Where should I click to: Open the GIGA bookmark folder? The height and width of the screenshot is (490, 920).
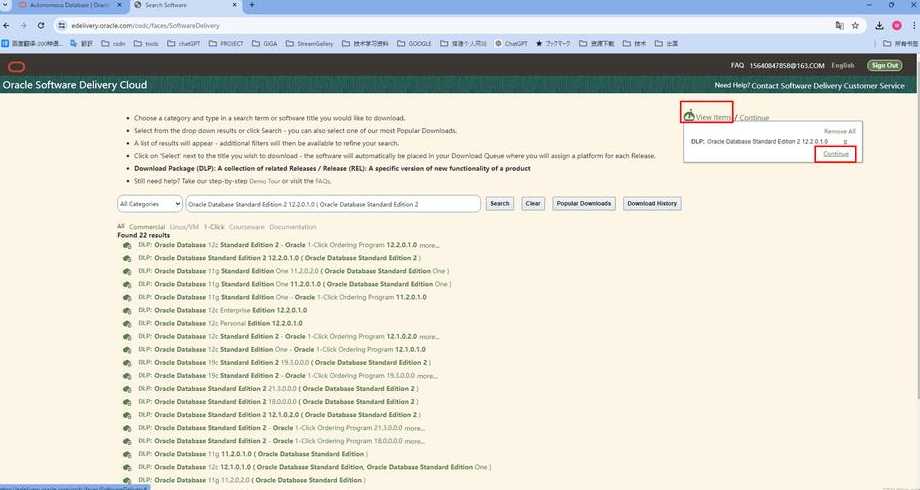pos(265,43)
